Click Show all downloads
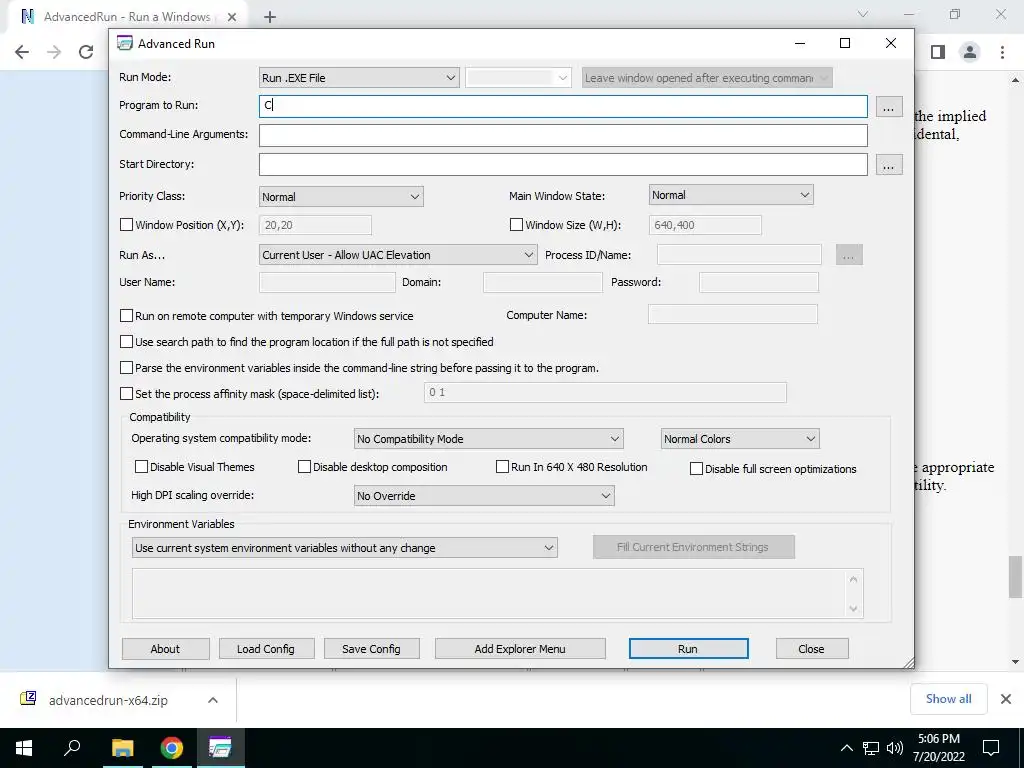 [948, 699]
